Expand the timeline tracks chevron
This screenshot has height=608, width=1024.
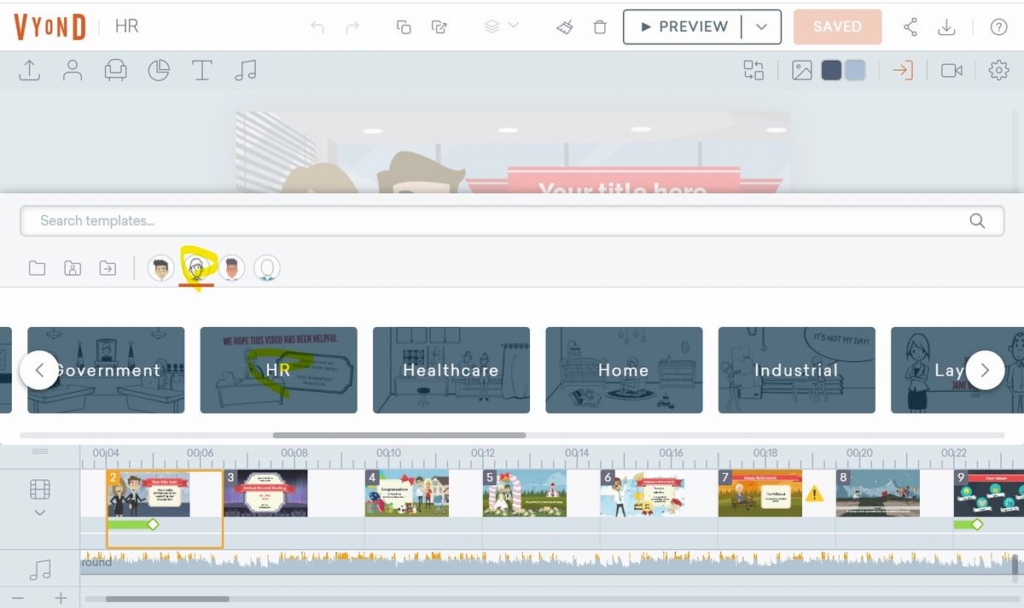(40, 513)
